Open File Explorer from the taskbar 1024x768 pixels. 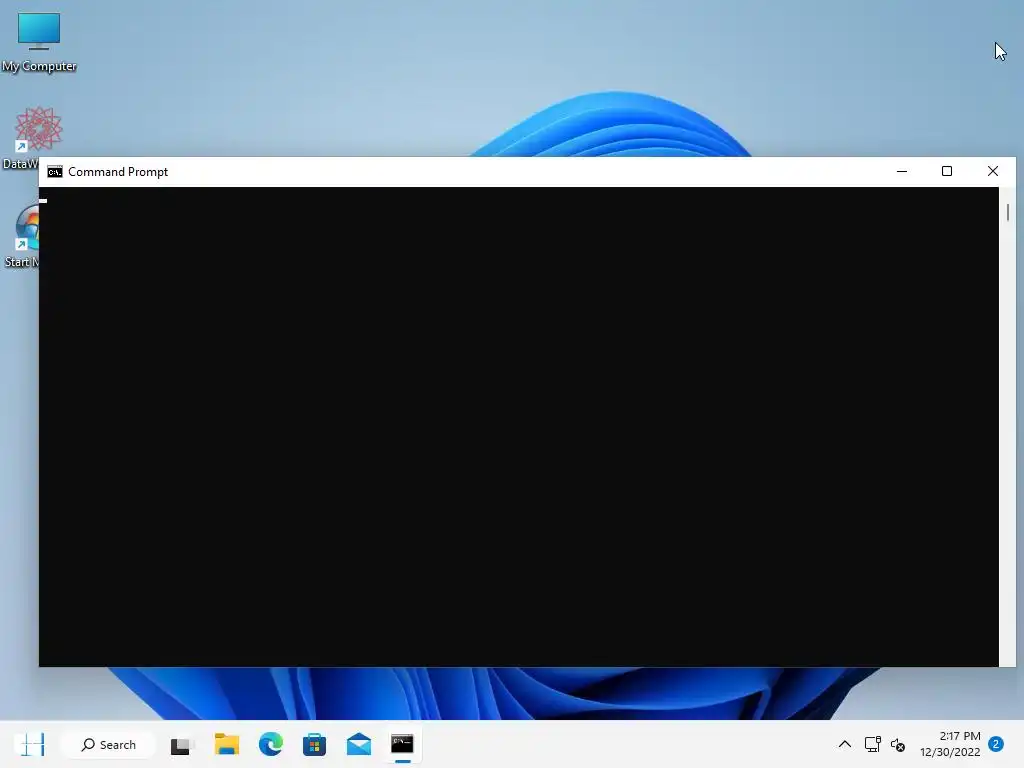click(227, 744)
